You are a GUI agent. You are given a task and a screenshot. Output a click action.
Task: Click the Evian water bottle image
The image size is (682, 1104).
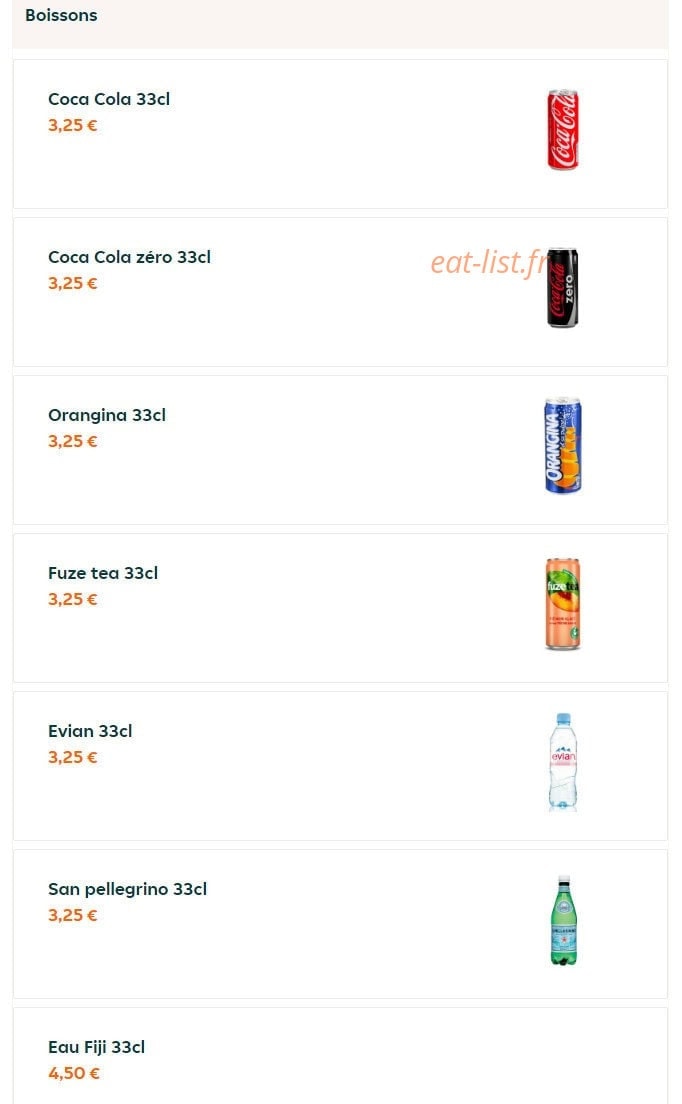click(x=563, y=762)
